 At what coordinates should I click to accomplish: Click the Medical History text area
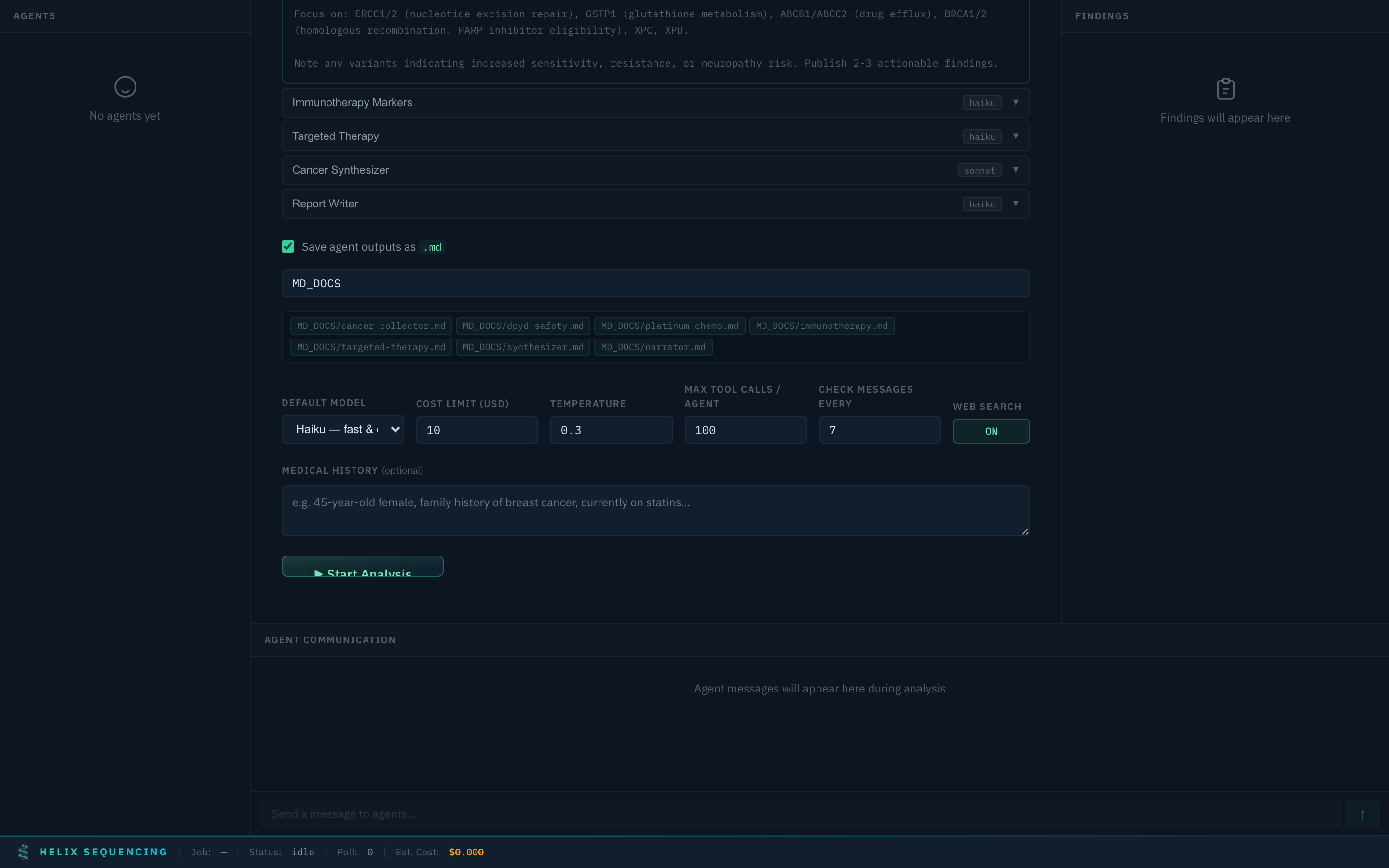coord(655,510)
